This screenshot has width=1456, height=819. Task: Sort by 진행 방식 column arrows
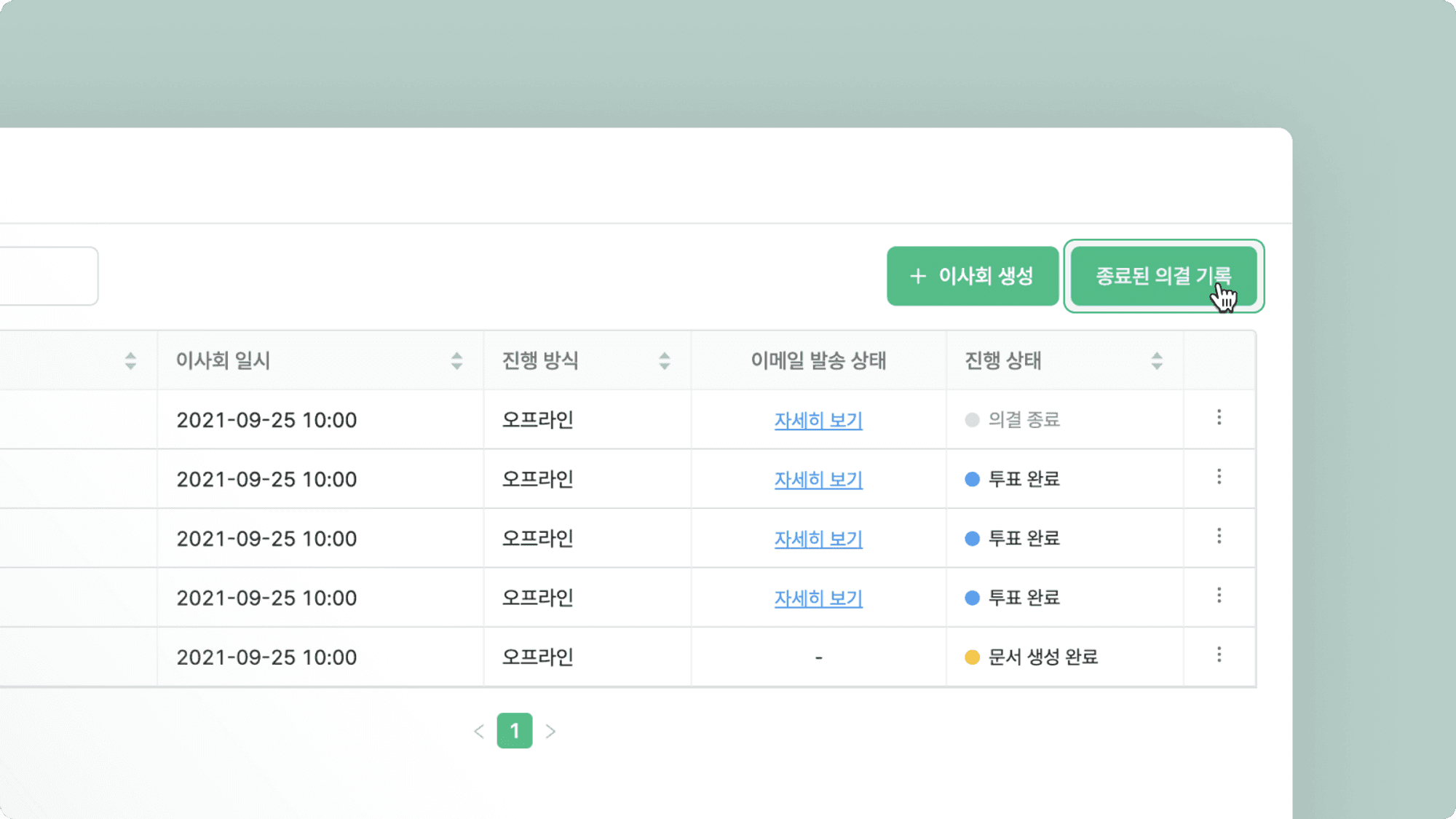(x=664, y=360)
